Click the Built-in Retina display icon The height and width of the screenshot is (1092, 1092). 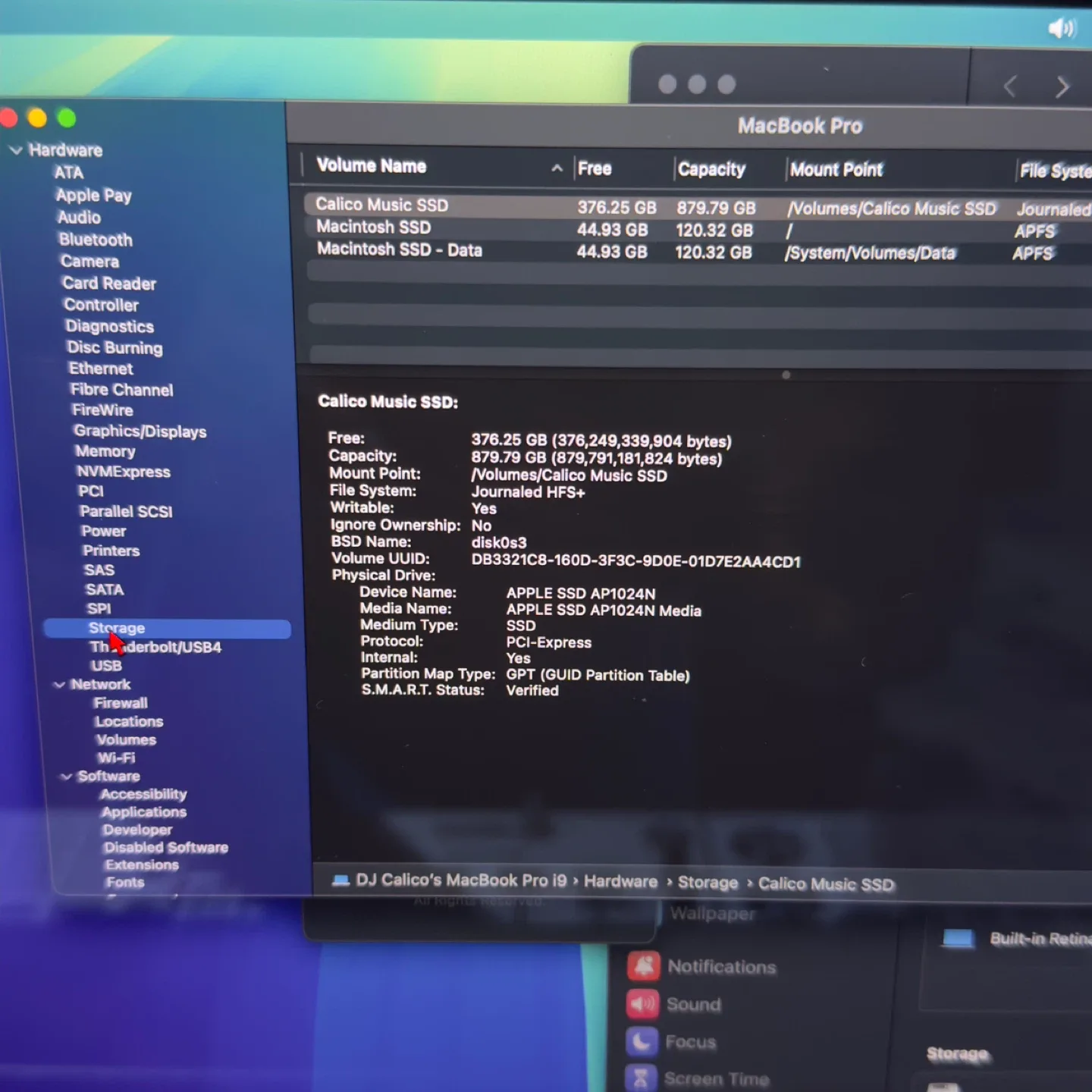pos(958,939)
